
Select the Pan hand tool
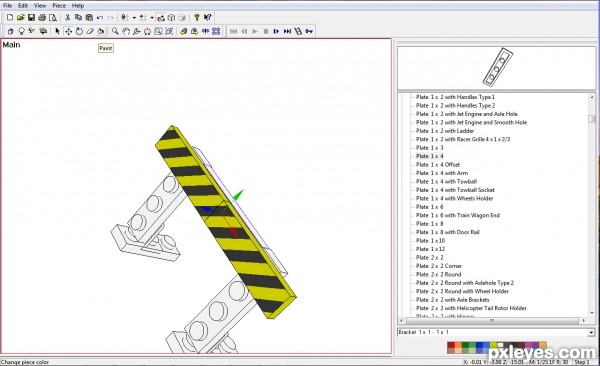pyautogui.click(x=126, y=31)
